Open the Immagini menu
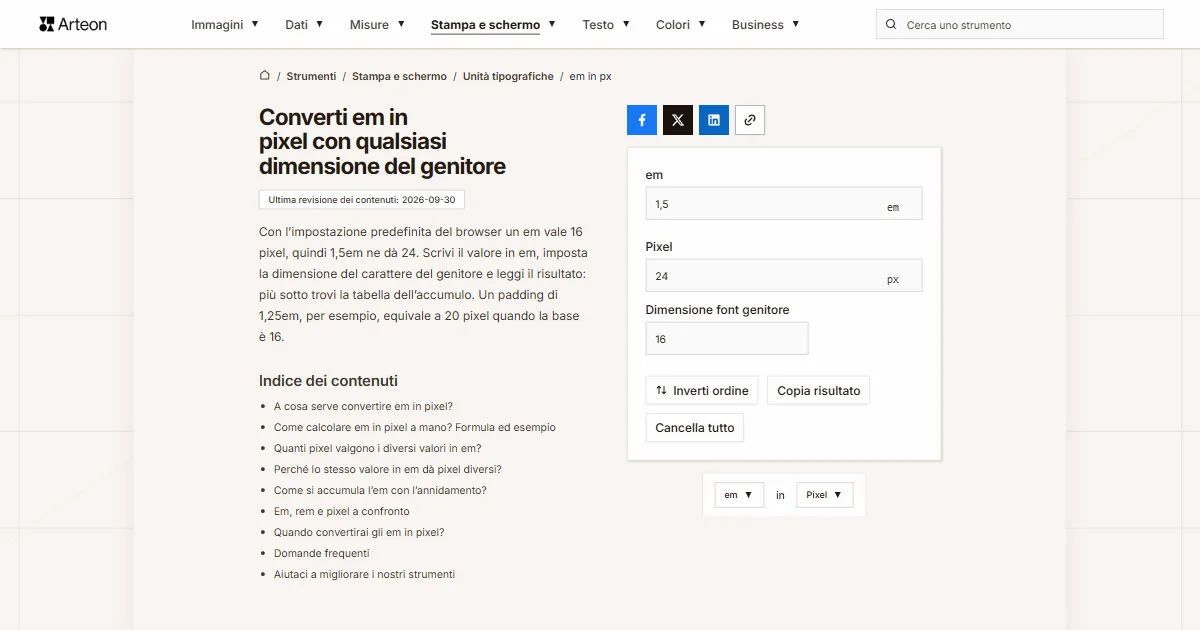Image resolution: width=1200 pixels, height=630 pixels. 225,25
